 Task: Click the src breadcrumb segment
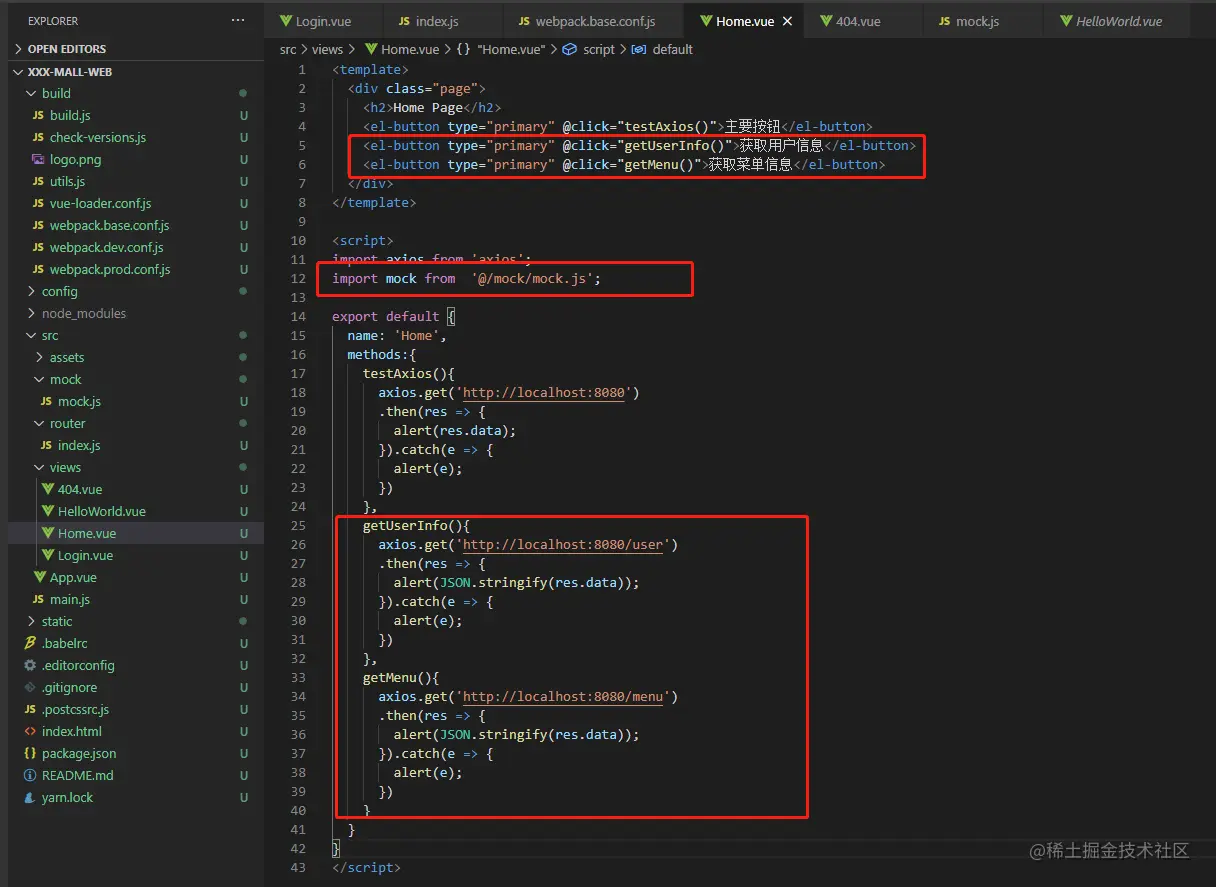pyautogui.click(x=288, y=49)
